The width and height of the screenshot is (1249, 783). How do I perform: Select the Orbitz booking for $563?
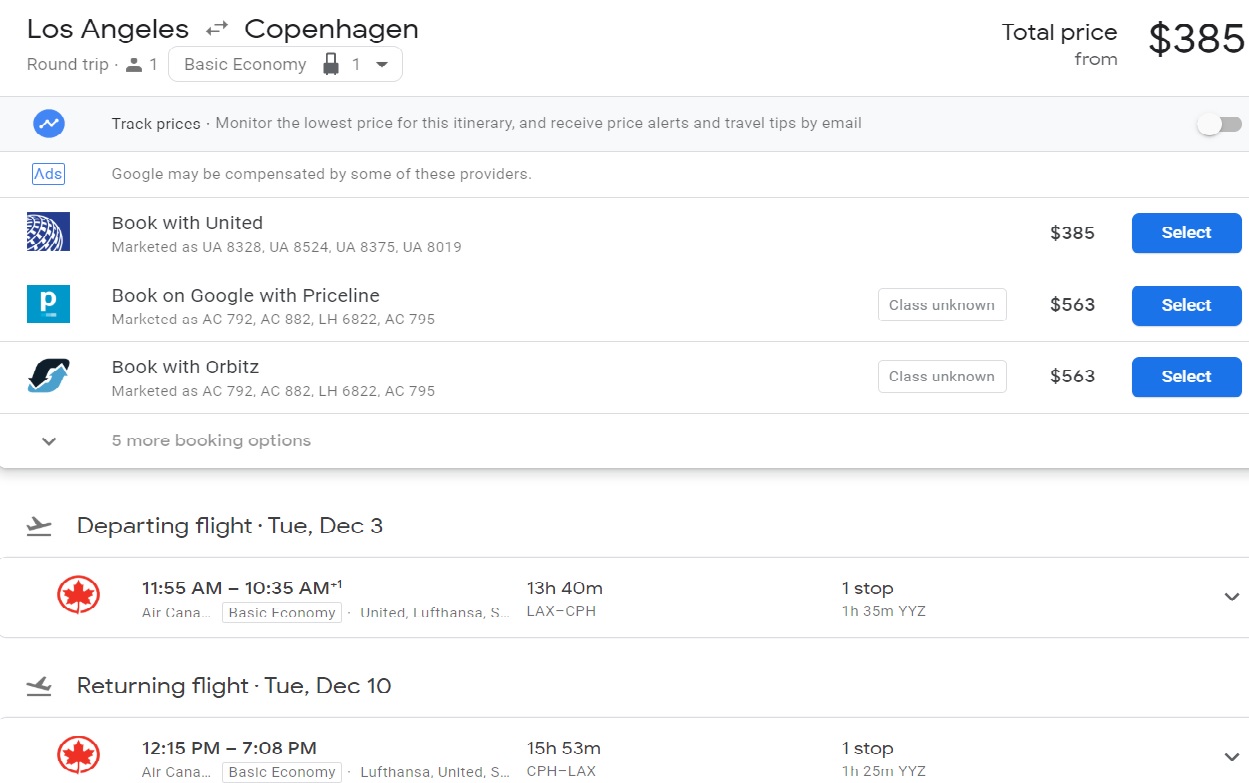(x=1186, y=377)
